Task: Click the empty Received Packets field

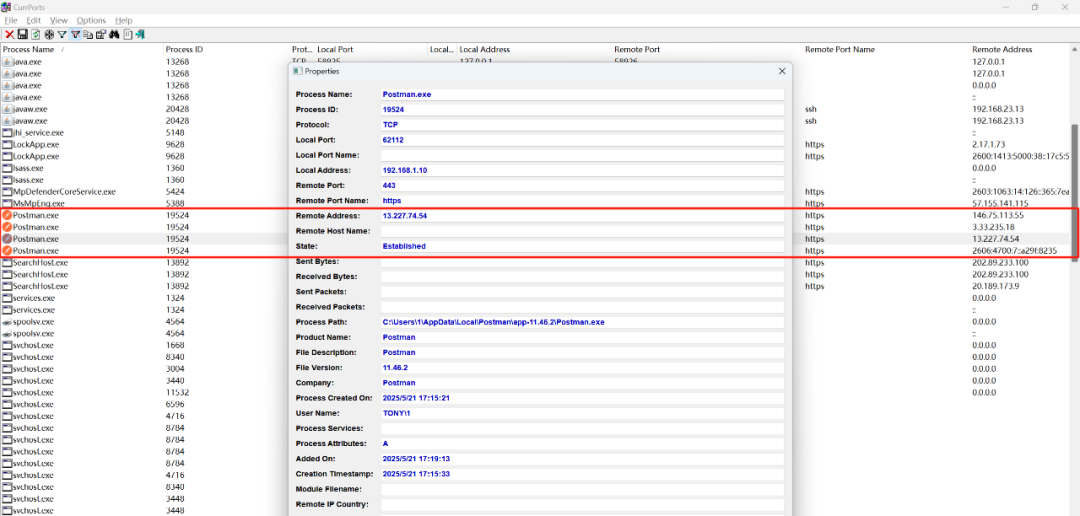Action: 582,307
